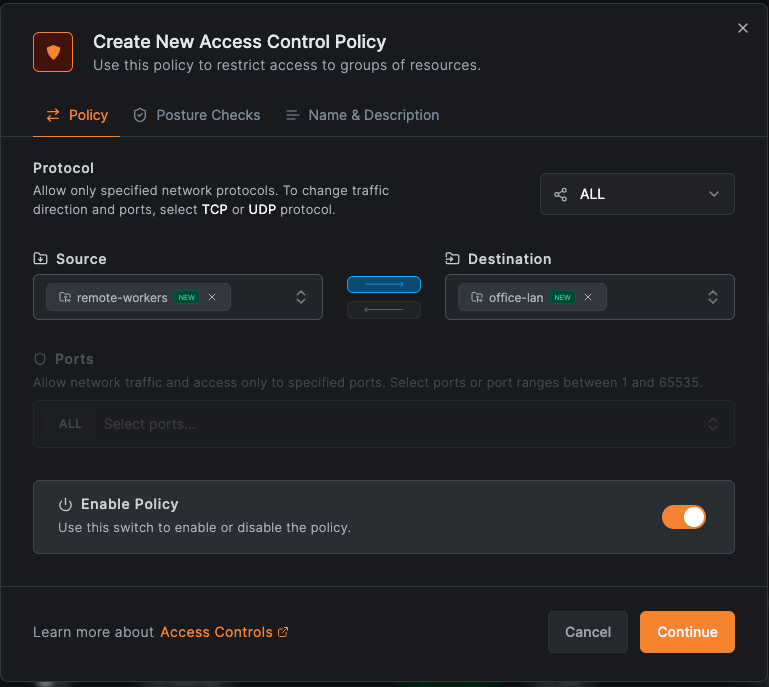Open the Protocol ALL dropdown
This screenshot has width=769, height=687.
point(637,194)
